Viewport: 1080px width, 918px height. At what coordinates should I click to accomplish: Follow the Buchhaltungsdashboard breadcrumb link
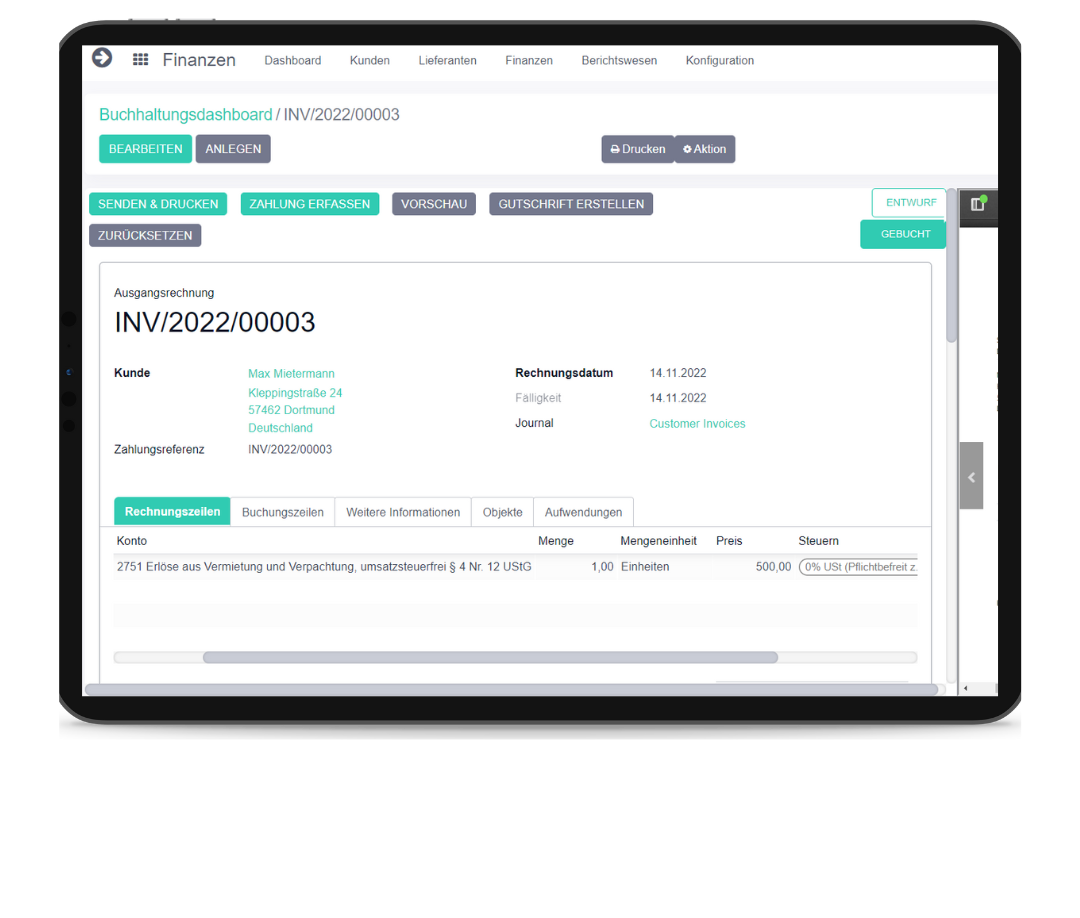coord(185,115)
